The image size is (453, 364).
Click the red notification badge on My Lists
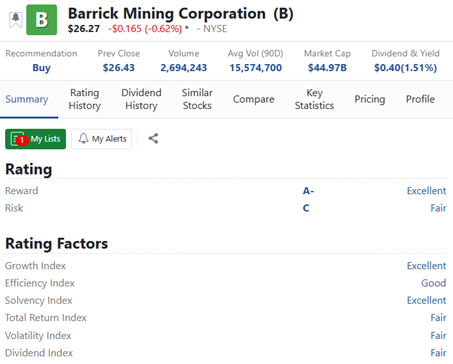point(22,140)
